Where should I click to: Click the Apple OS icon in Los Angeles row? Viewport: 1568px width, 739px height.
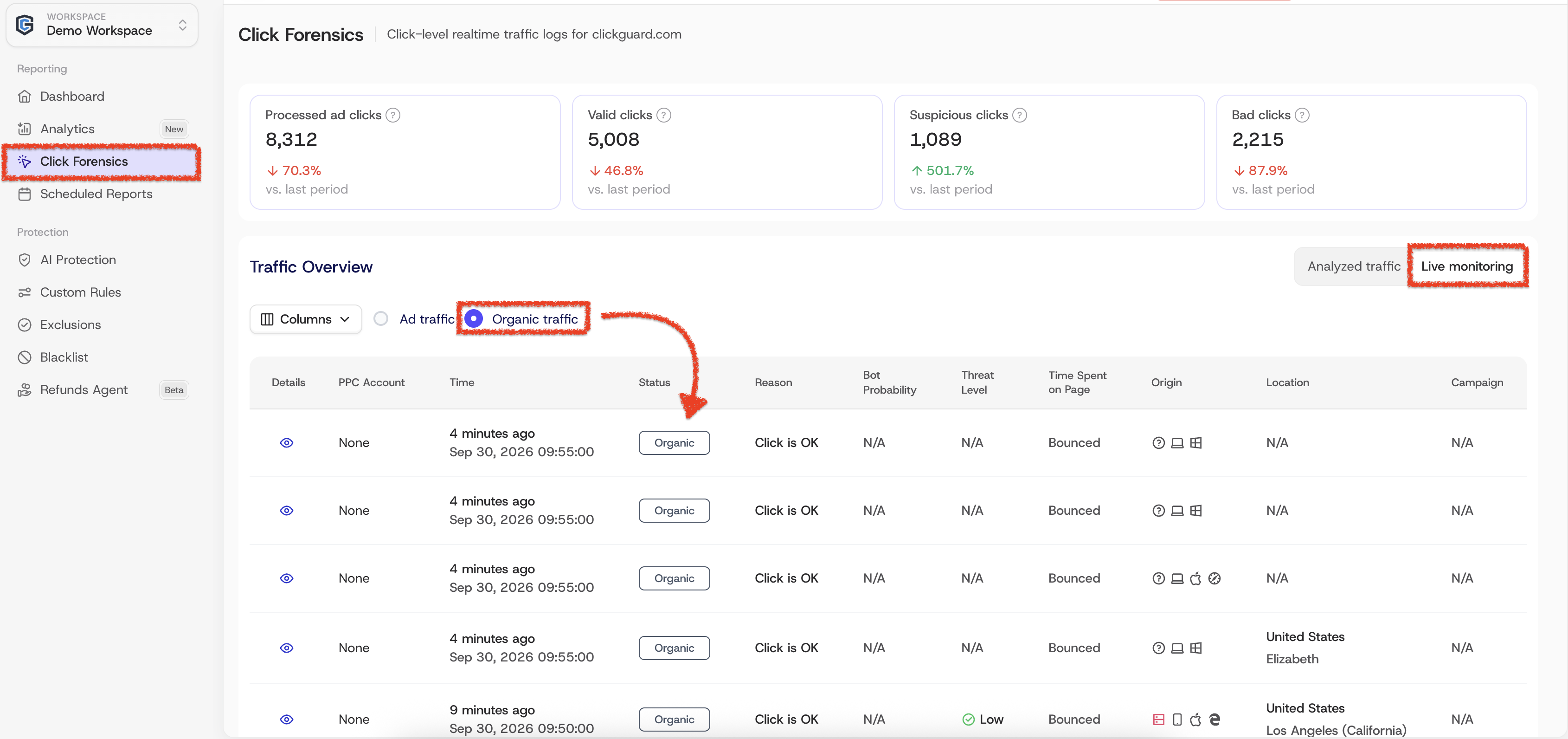1195,720
